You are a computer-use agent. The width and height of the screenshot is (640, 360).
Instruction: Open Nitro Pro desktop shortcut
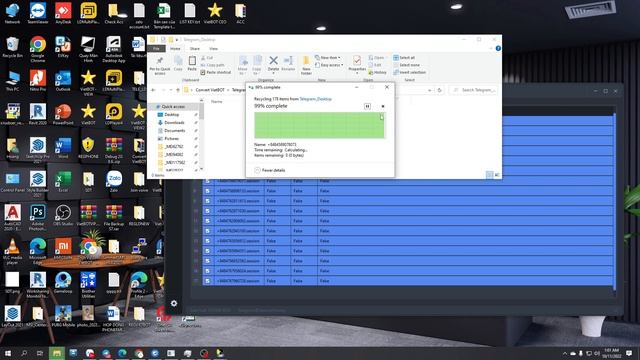[x=38, y=81]
